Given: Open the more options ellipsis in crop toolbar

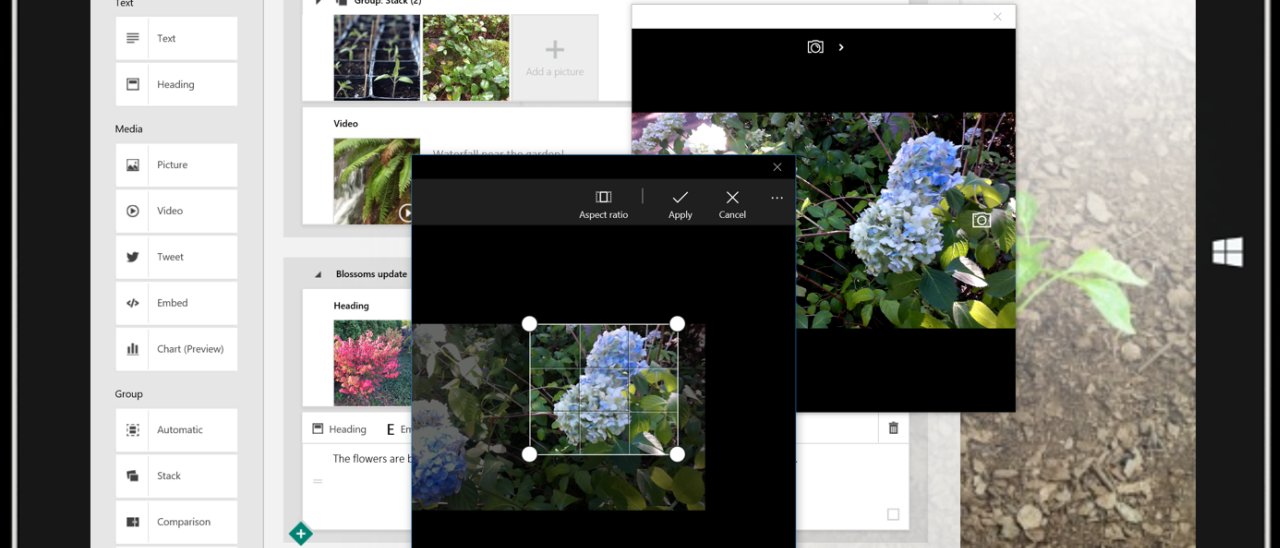Looking at the screenshot, I should [777, 198].
